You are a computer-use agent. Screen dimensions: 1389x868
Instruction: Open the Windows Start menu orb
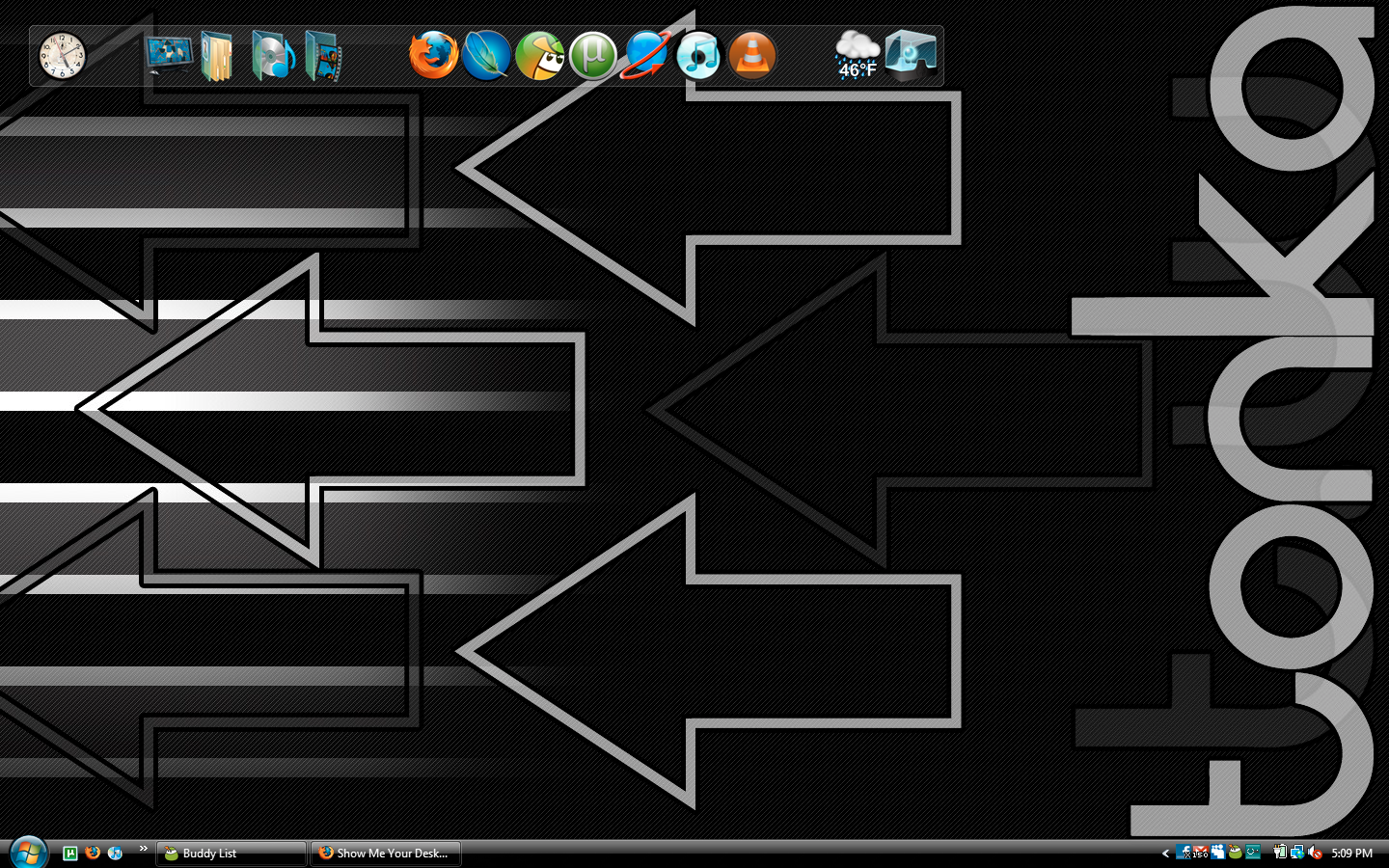pos(28,853)
